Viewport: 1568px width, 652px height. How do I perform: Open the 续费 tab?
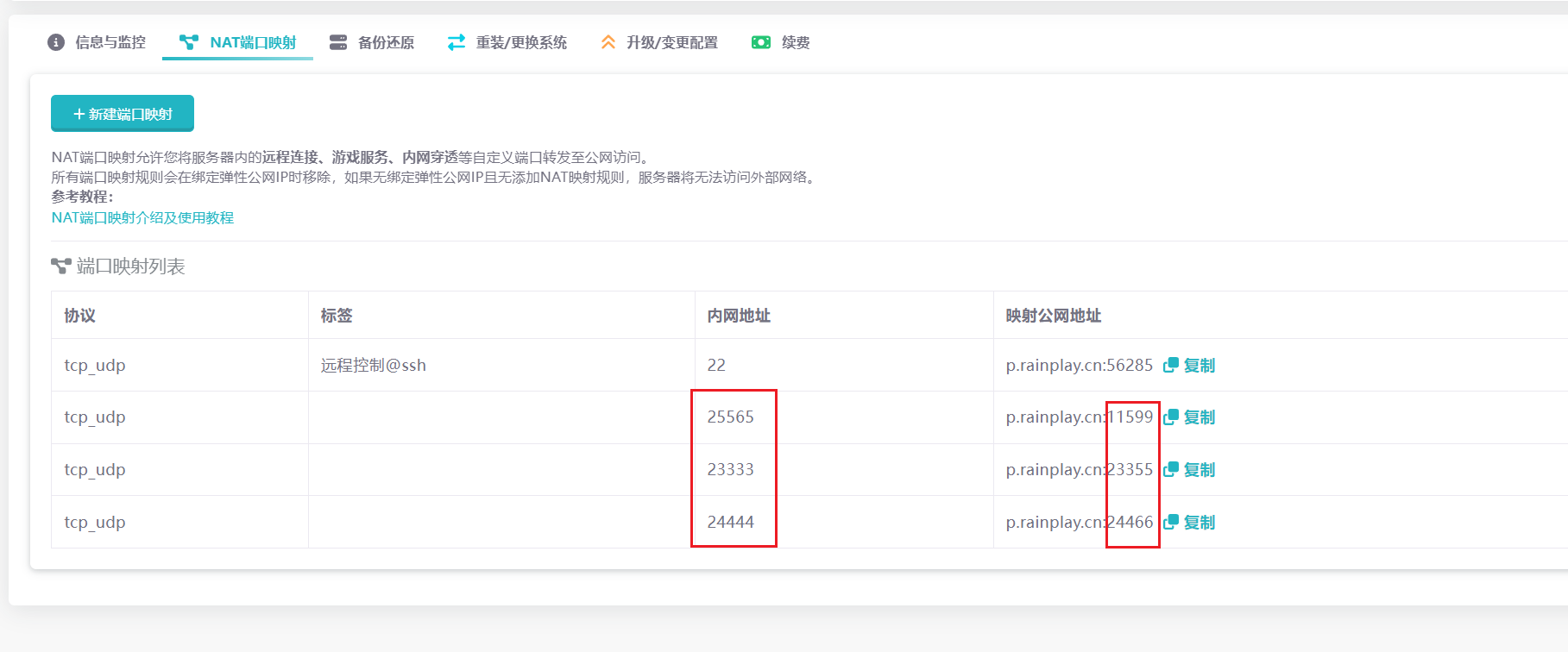[796, 42]
